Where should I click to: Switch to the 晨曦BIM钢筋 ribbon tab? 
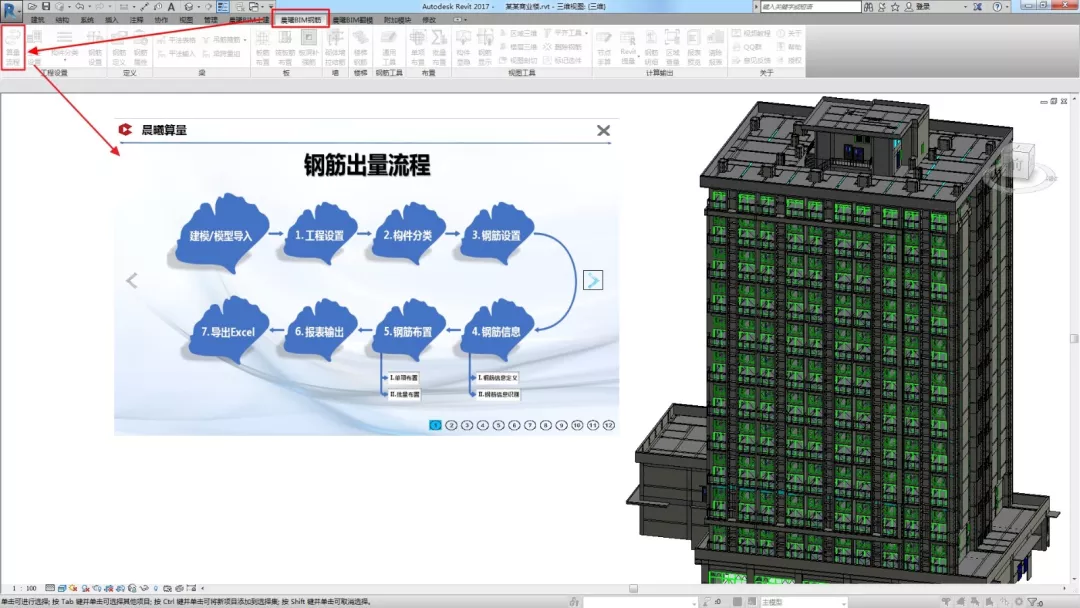301,19
